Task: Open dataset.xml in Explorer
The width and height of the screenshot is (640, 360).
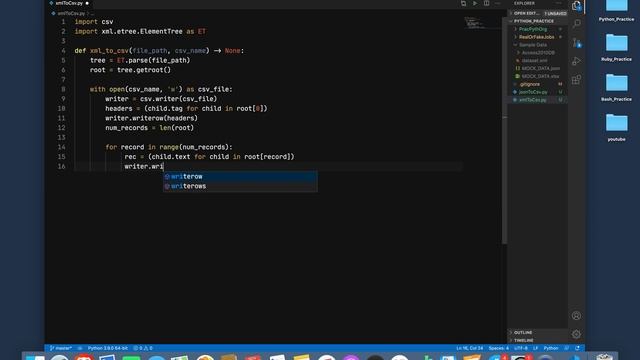Action: (x=534, y=60)
